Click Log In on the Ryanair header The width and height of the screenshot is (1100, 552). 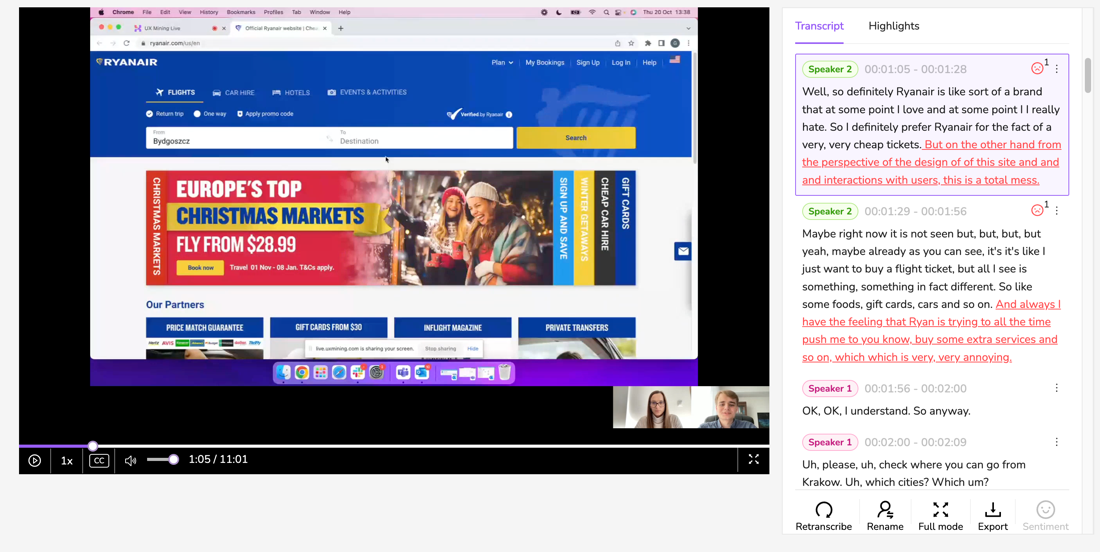click(x=621, y=62)
